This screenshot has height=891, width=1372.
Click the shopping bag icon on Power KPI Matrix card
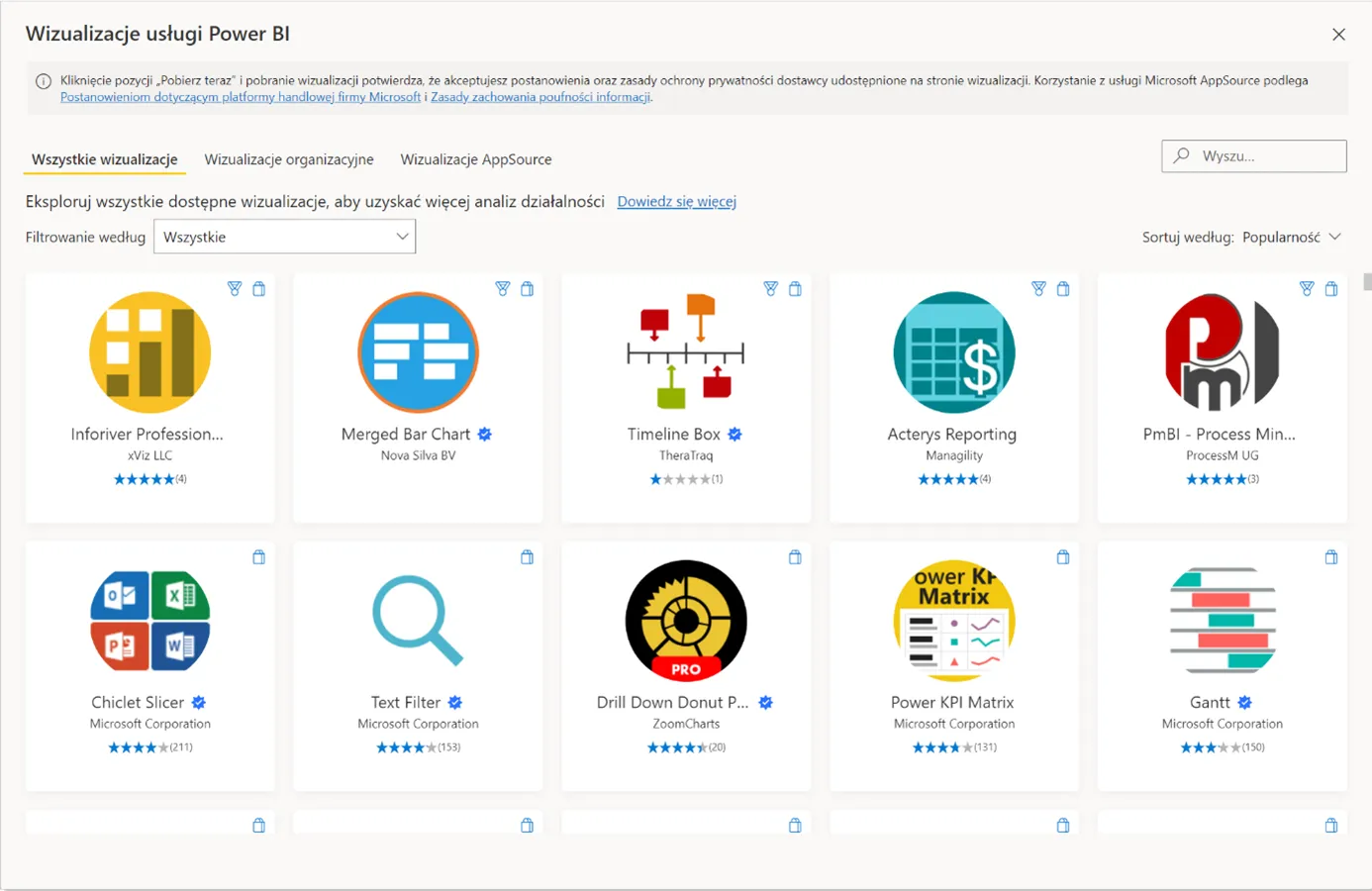click(1063, 557)
